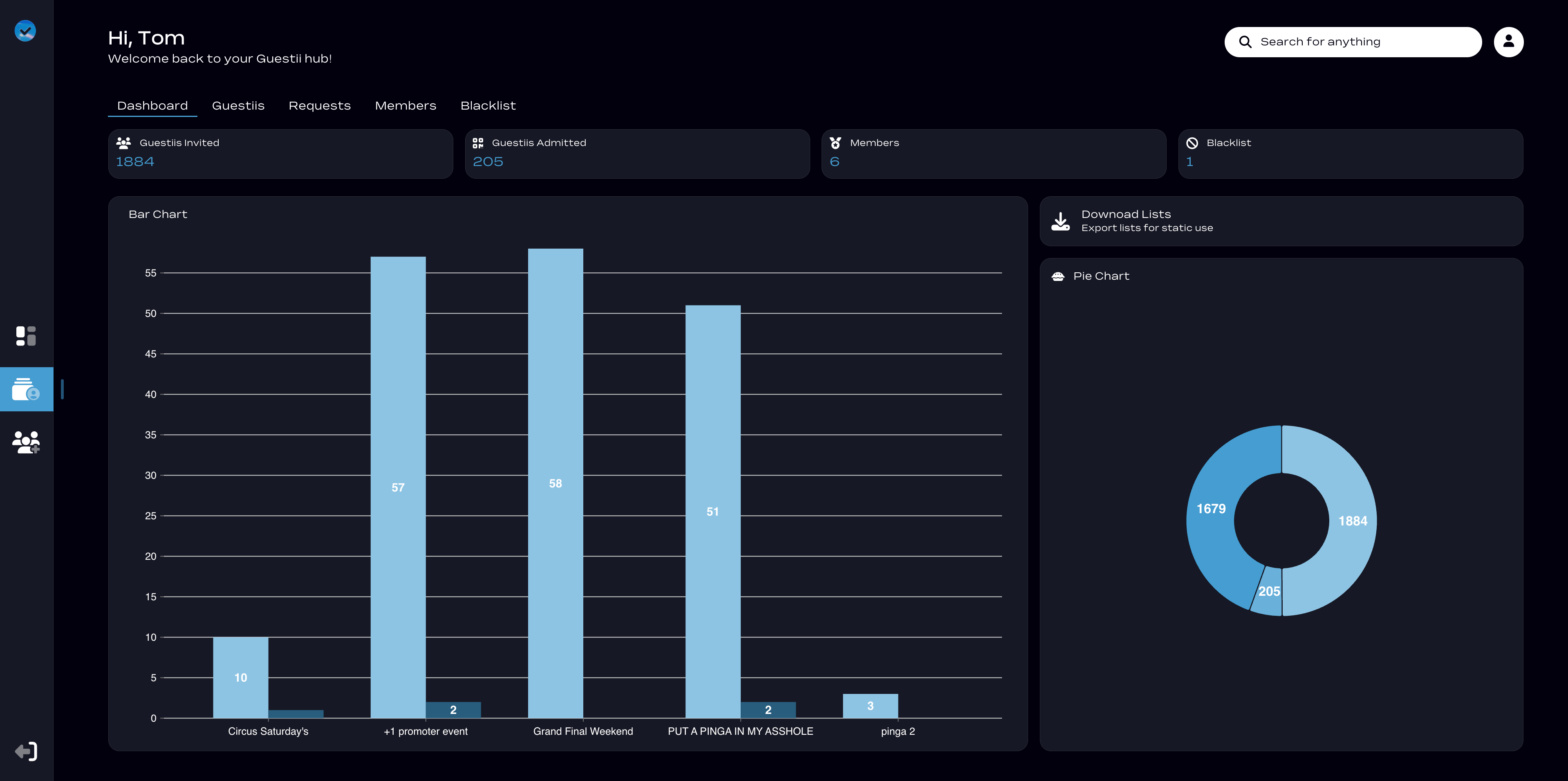Image resolution: width=1568 pixels, height=781 pixels.
Task: Click the search magnifier icon
Action: click(1245, 42)
